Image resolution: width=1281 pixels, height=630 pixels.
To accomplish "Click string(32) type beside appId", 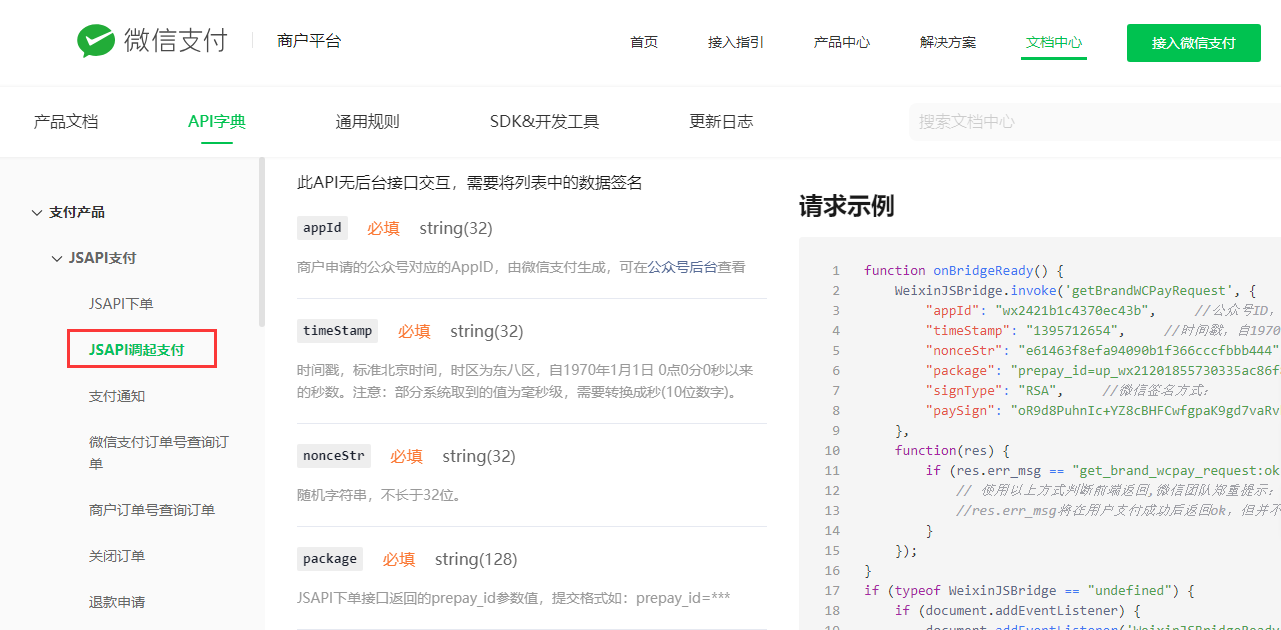I will [456, 228].
